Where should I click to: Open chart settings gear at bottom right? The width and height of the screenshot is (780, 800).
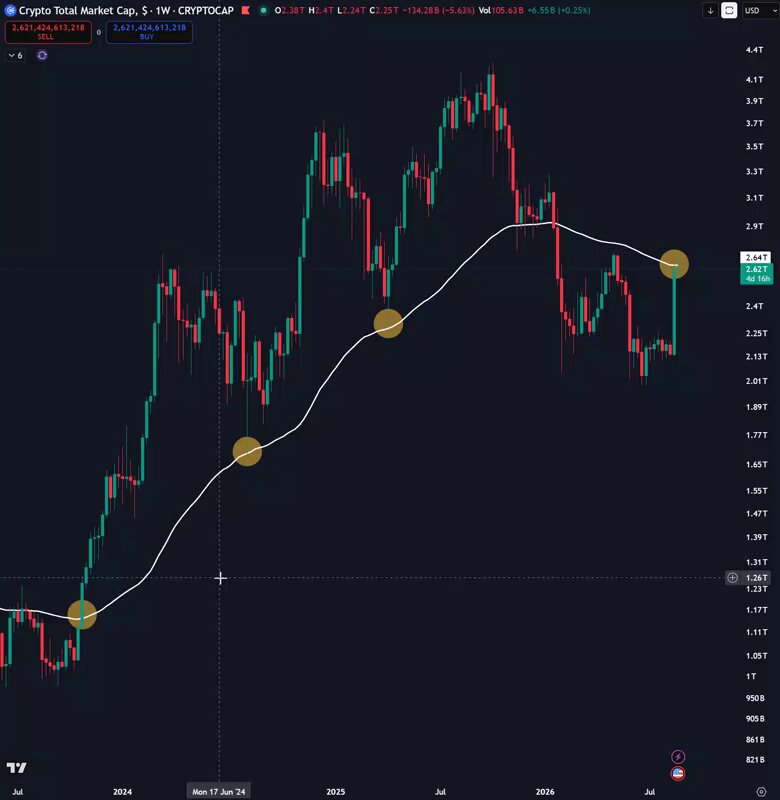tap(761, 792)
